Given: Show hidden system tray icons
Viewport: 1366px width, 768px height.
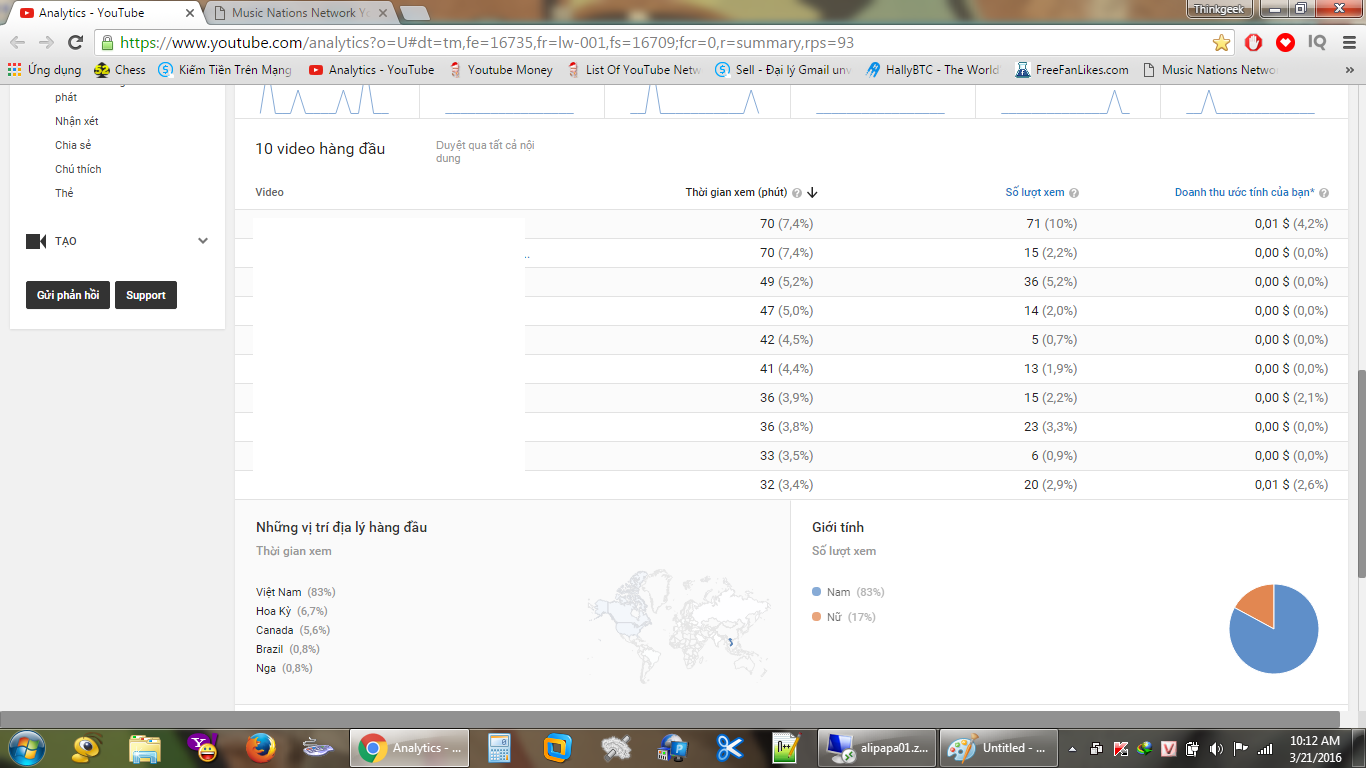Looking at the screenshot, I should (1073, 748).
